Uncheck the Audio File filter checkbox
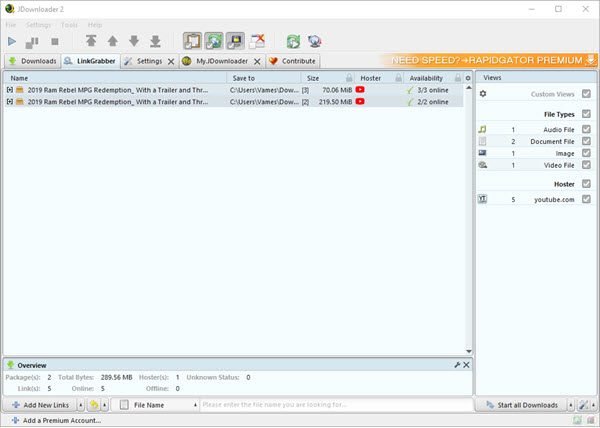 [586, 129]
